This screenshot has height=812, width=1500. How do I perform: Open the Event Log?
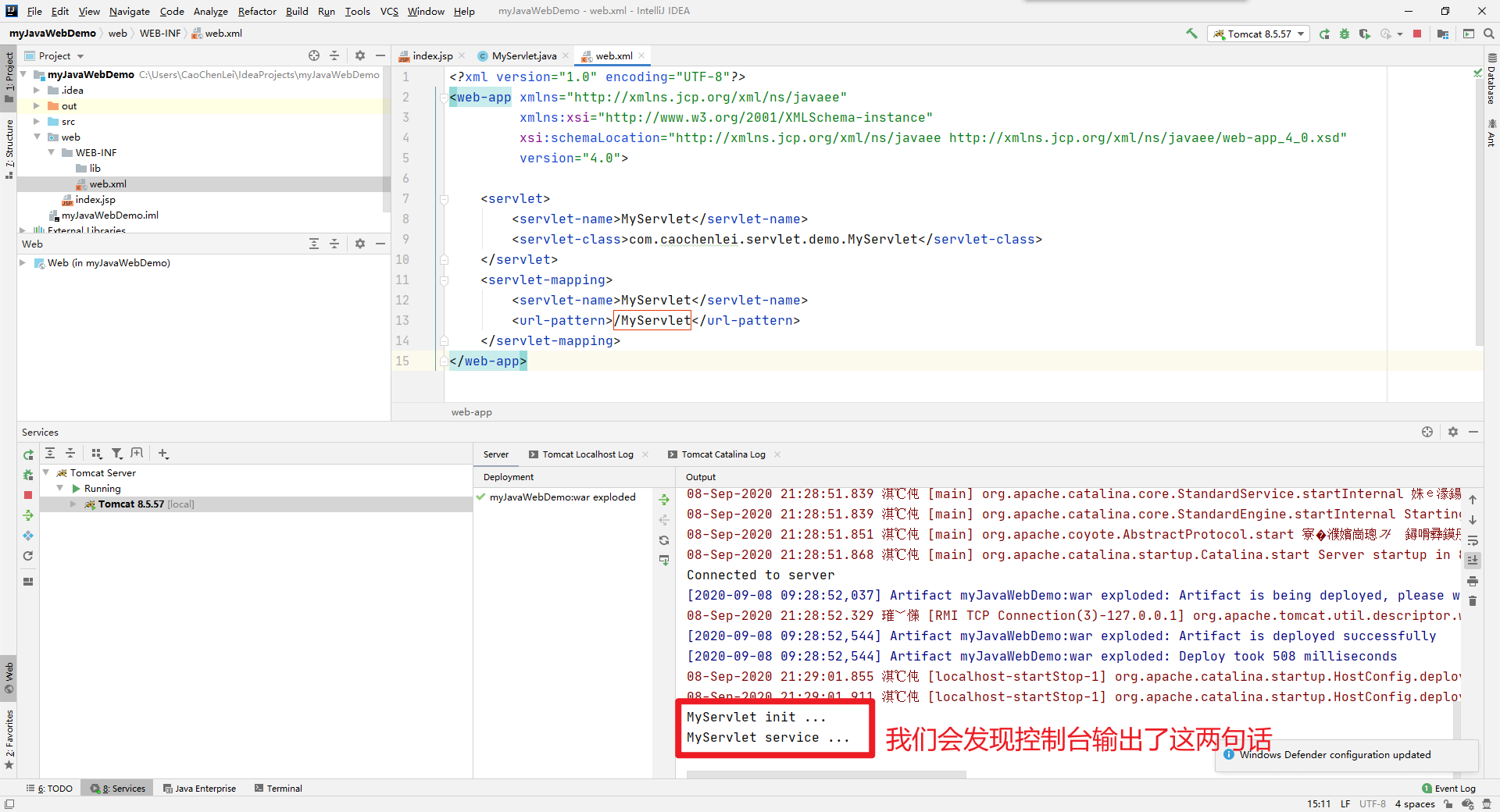[x=1449, y=789]
